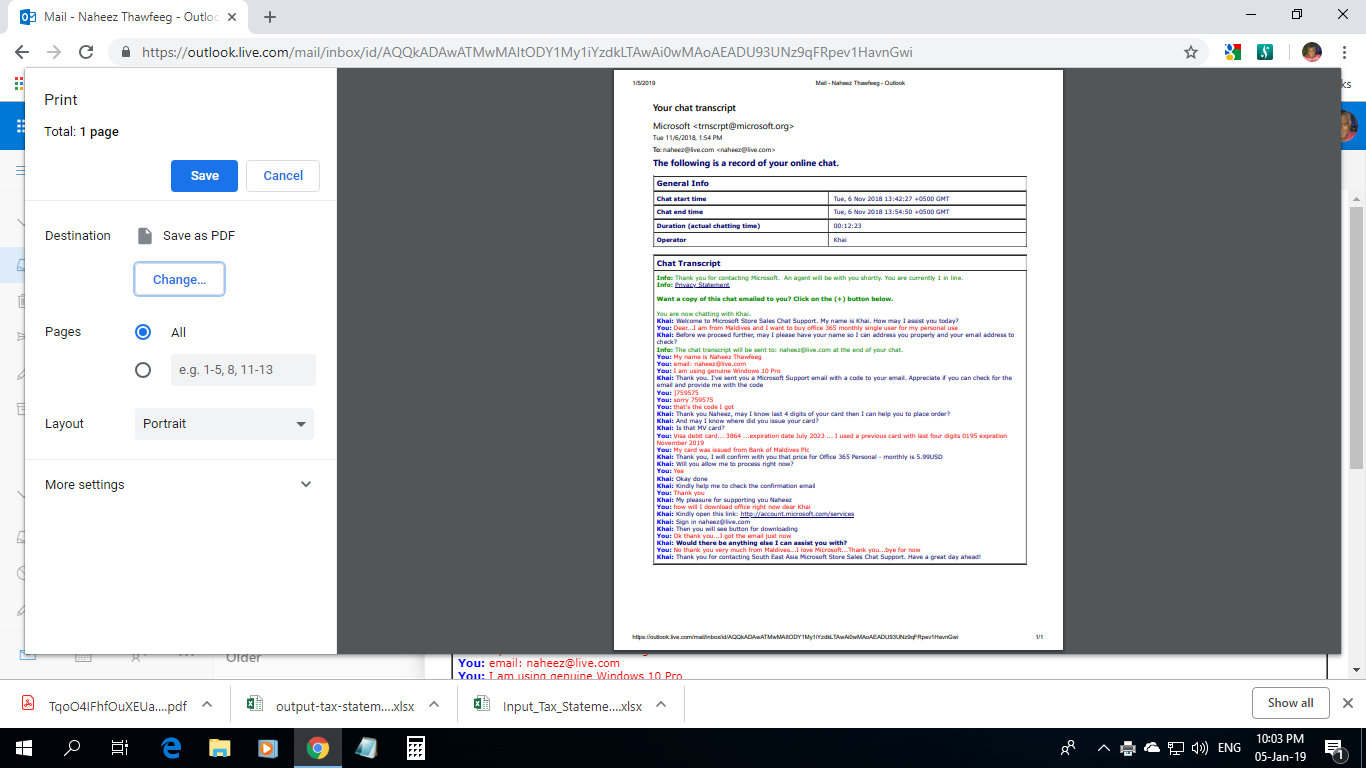Open a new browser tab
Viewport: 1366px width, 768px height.
(x=270, y=17)
